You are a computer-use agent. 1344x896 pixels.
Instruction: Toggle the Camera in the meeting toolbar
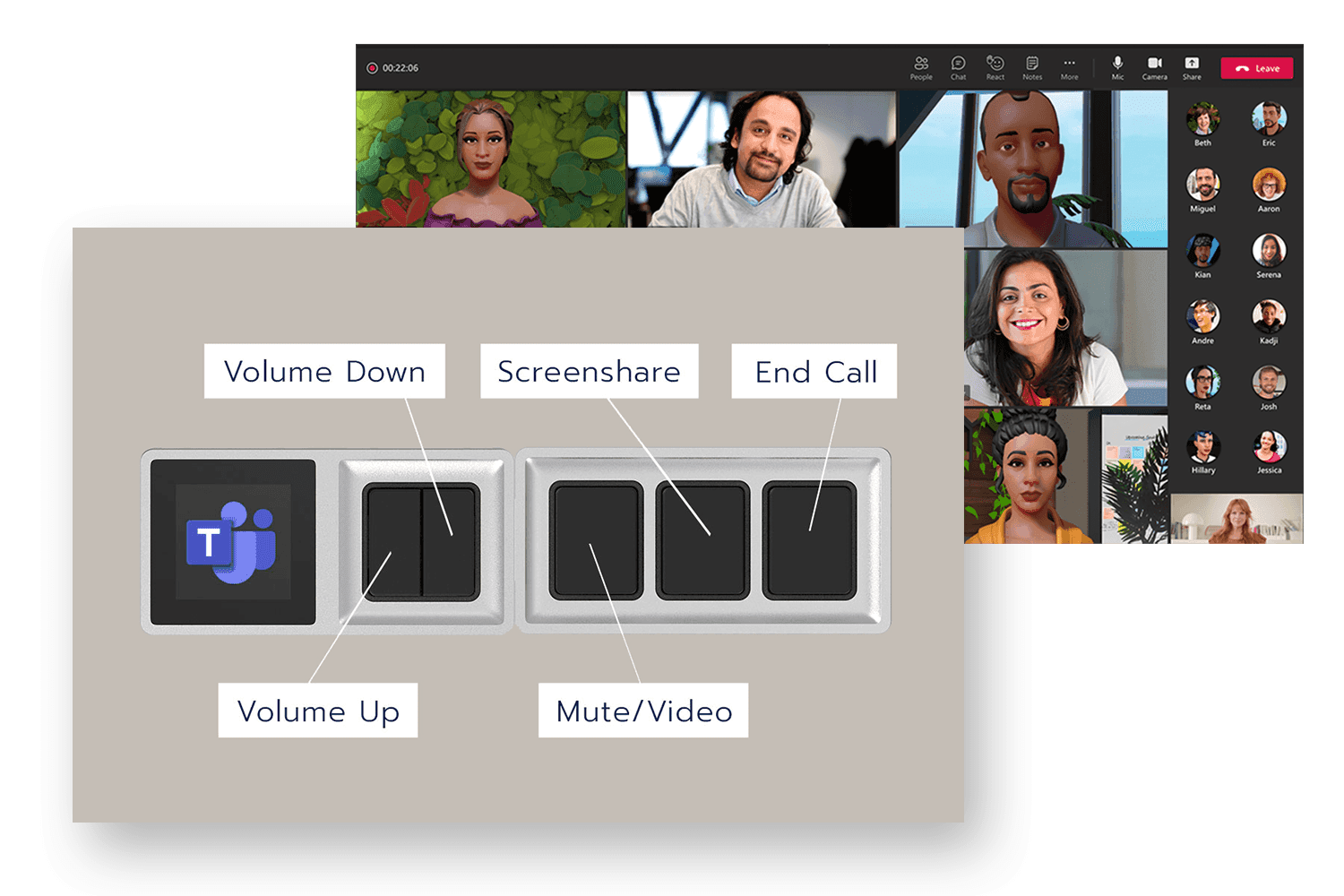coord(1155,68)
